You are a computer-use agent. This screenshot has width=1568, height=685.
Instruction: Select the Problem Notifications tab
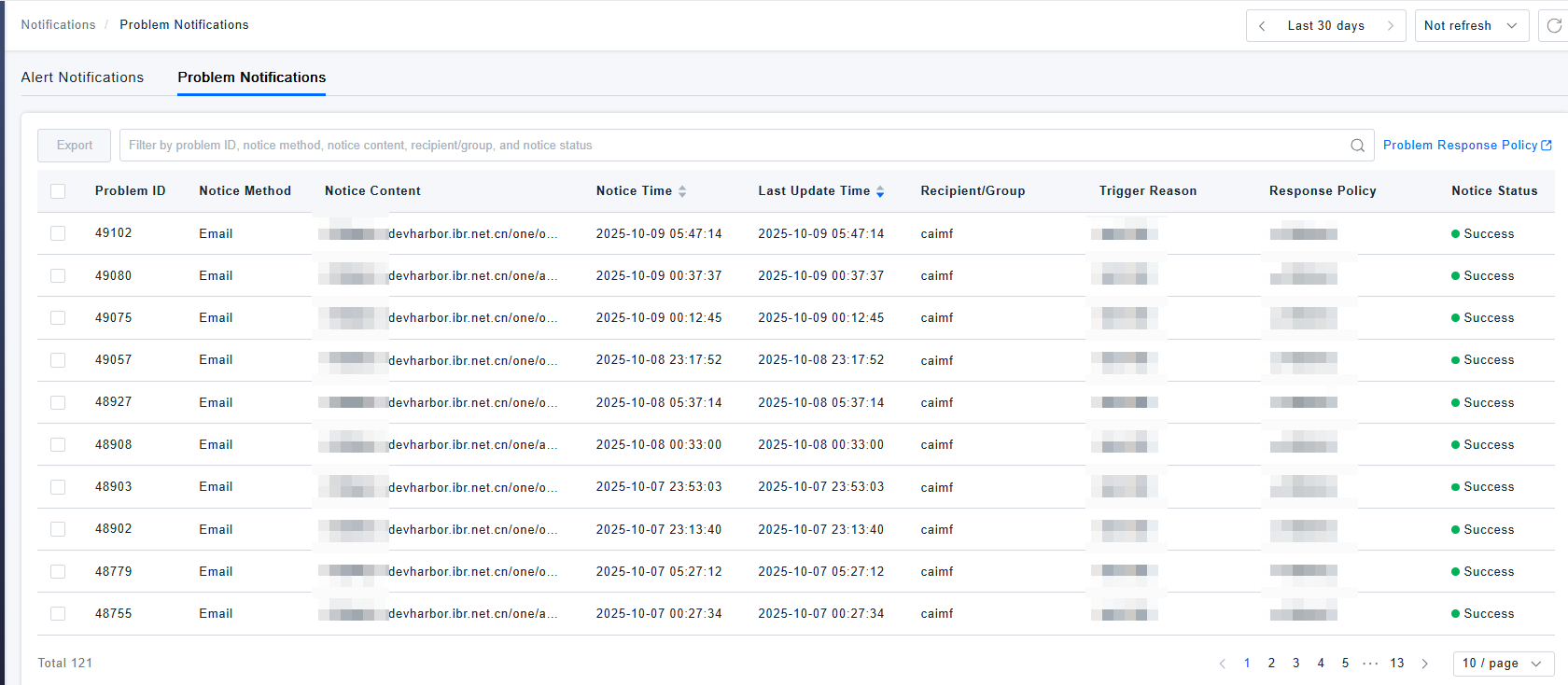point(252,77)
